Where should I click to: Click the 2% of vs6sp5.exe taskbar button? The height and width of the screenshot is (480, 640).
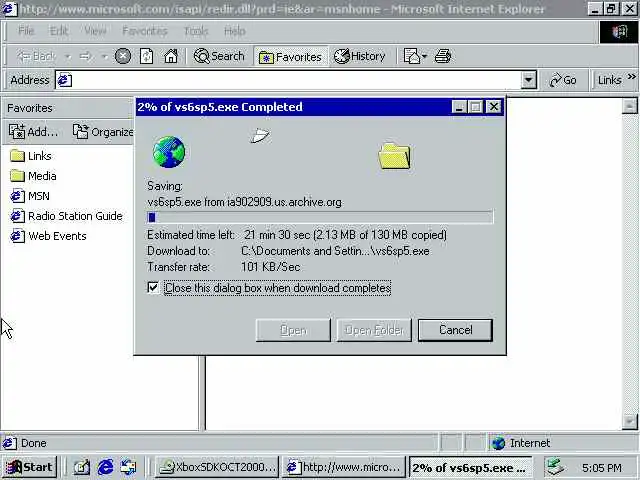470,467
